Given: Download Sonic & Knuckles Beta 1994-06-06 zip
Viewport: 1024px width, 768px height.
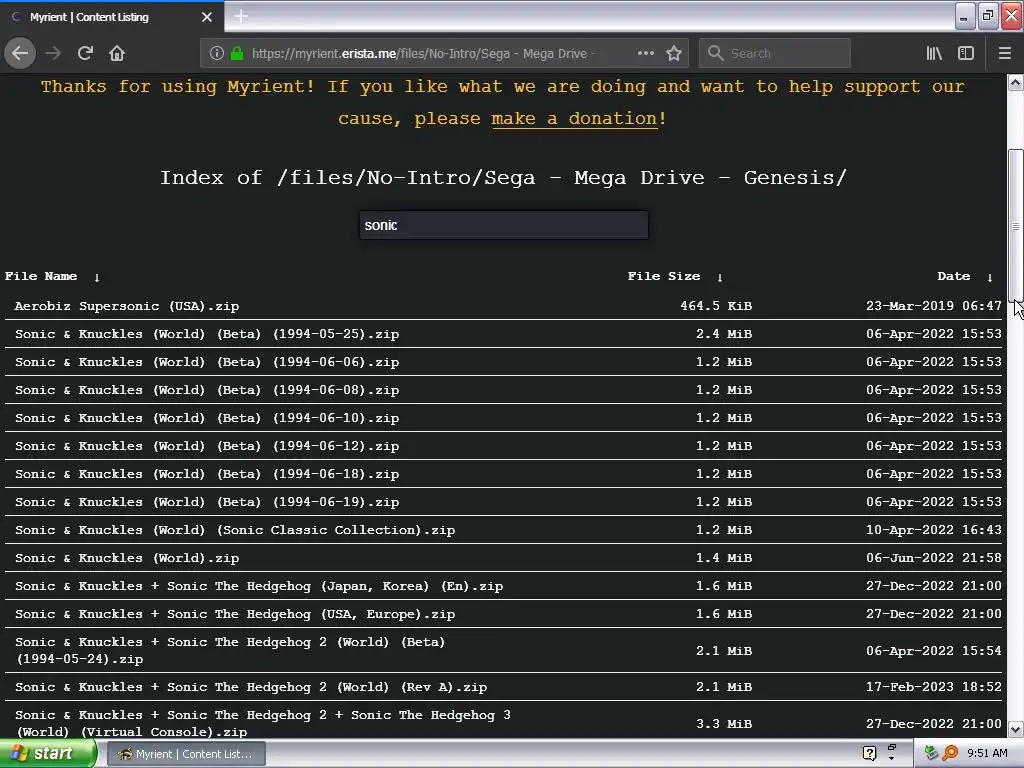Looking at the screenshot, I should point(207,362).
